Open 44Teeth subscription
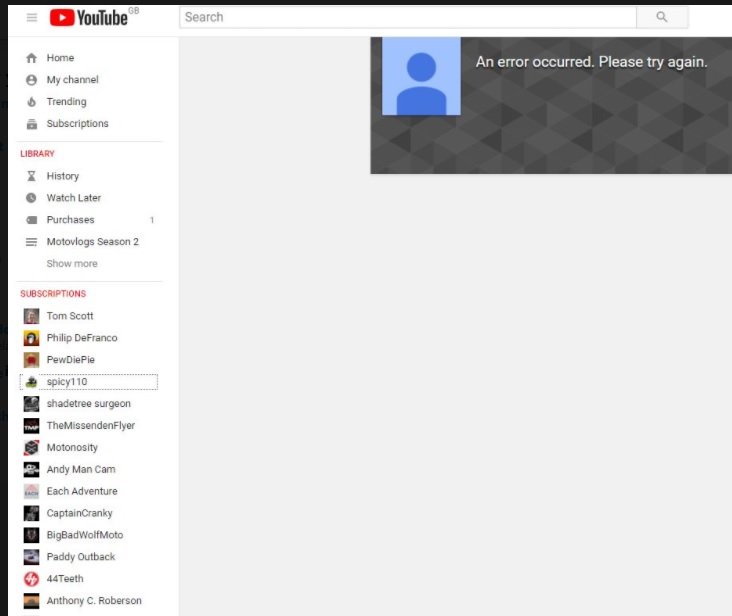Screen dimensions: 732x616 pyautogui.click(x=65, y=579)
